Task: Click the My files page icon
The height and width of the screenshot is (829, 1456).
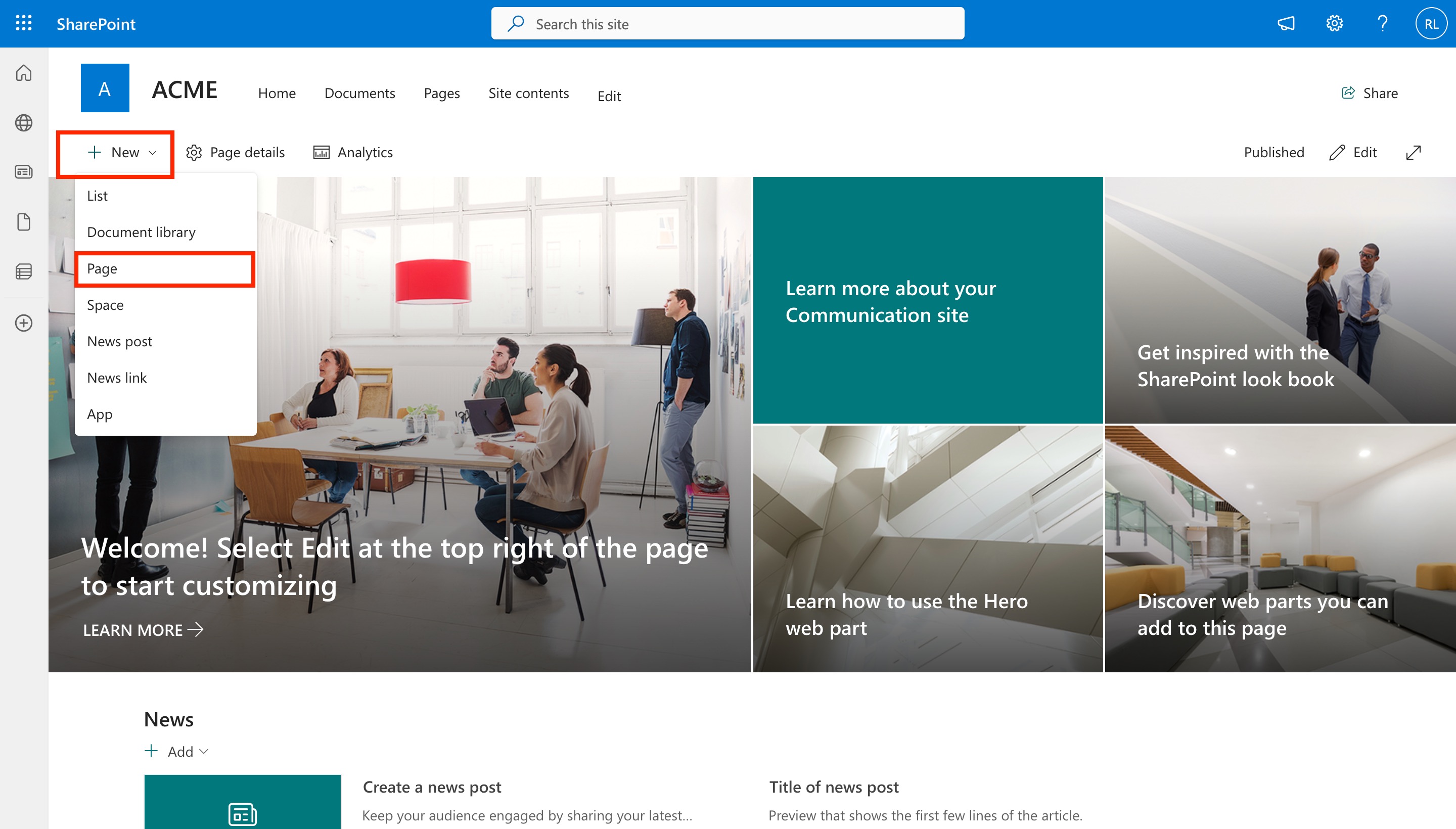Action: coord(23,221)
